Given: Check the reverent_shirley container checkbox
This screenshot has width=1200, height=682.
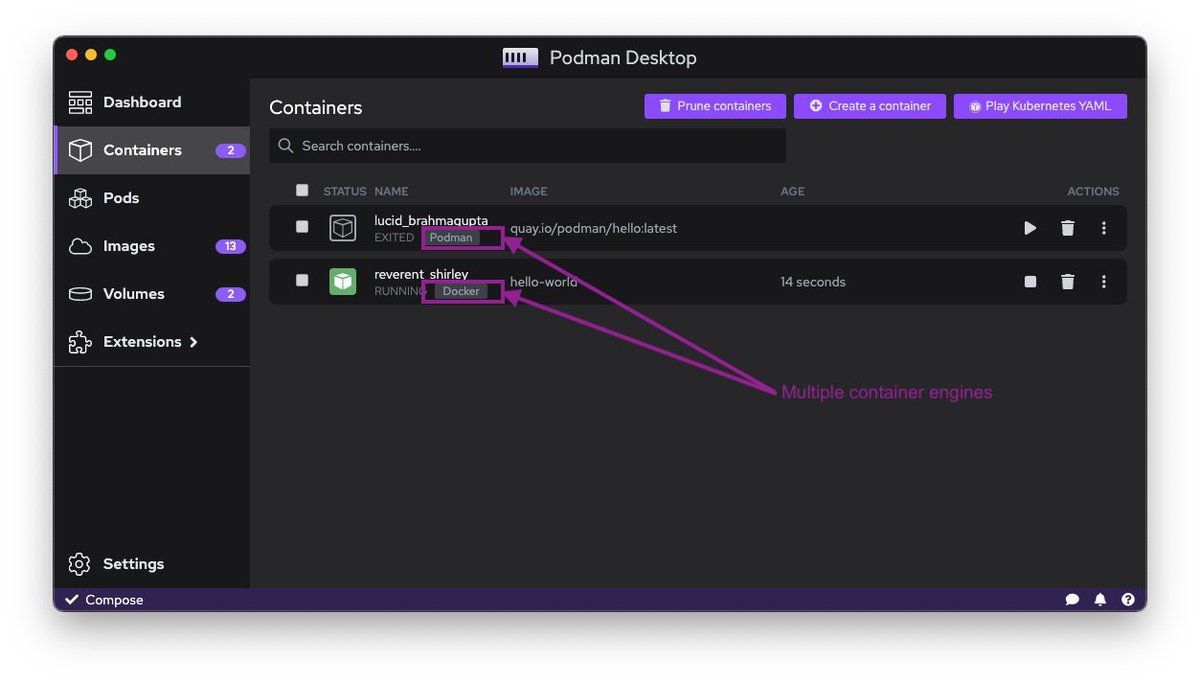Looking at the screenshot, I should coord(302,280).
